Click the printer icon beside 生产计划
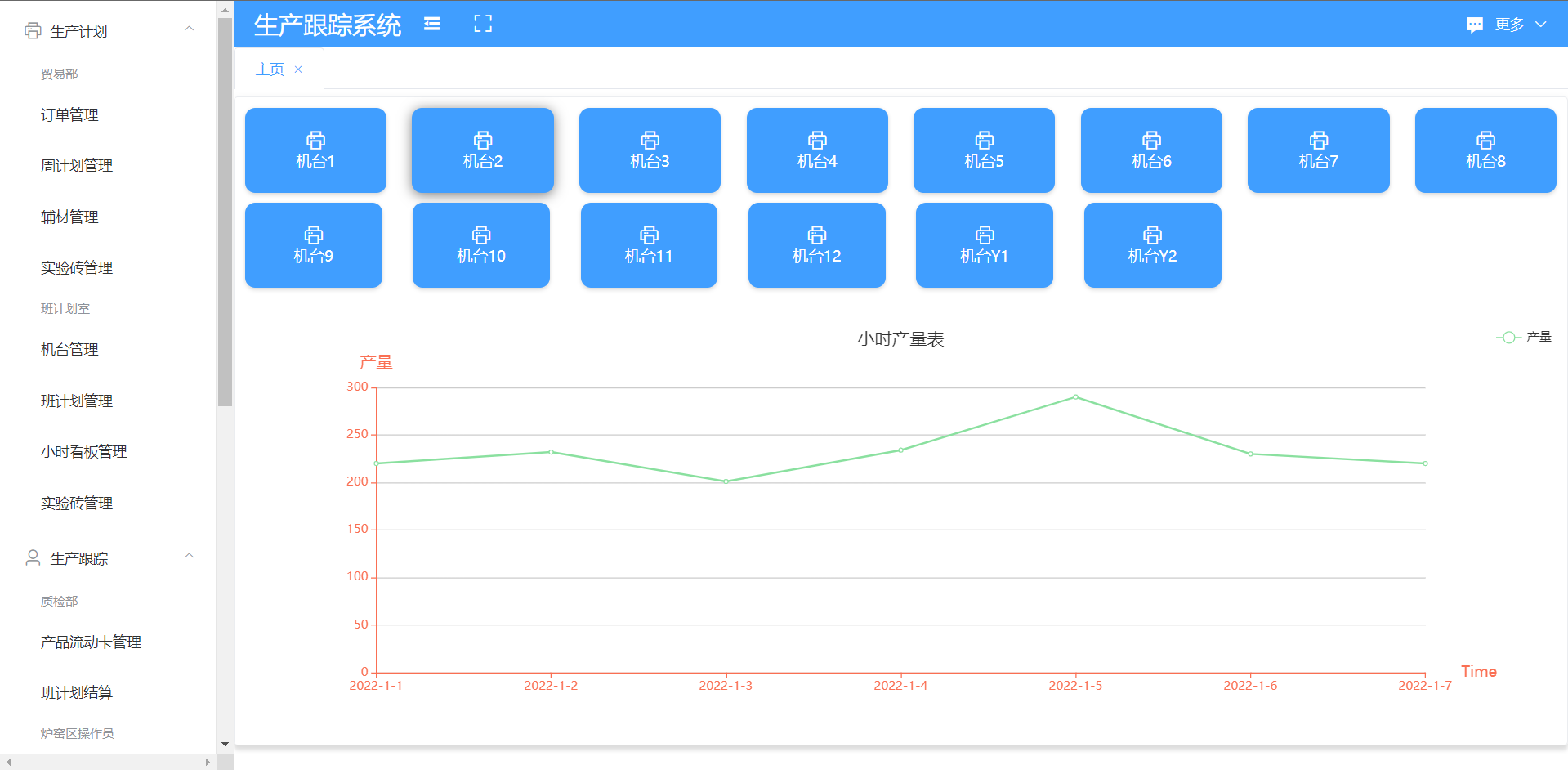This screenshot has width=1568, height=770. (x=33, y=31)
